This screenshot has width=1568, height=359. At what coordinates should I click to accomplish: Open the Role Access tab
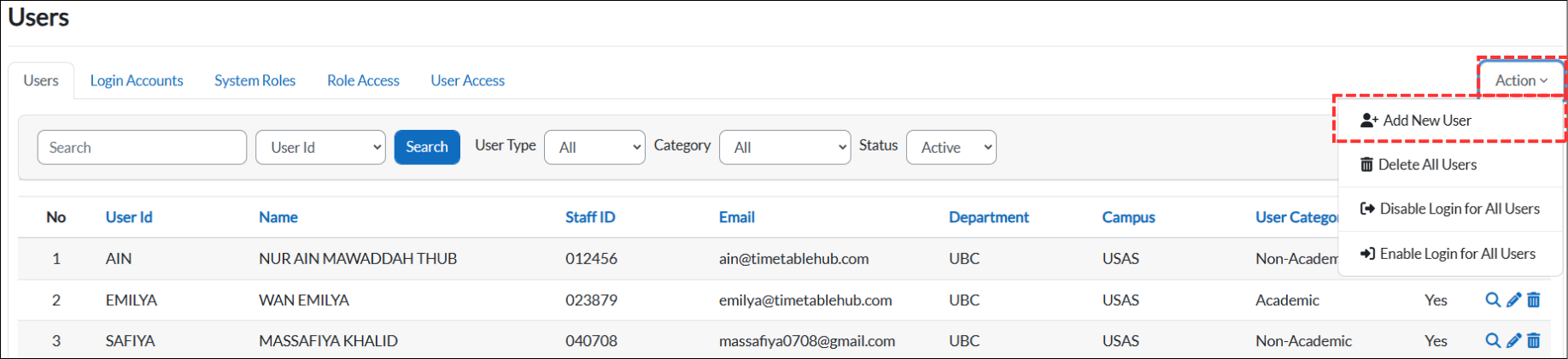point(363,80)
